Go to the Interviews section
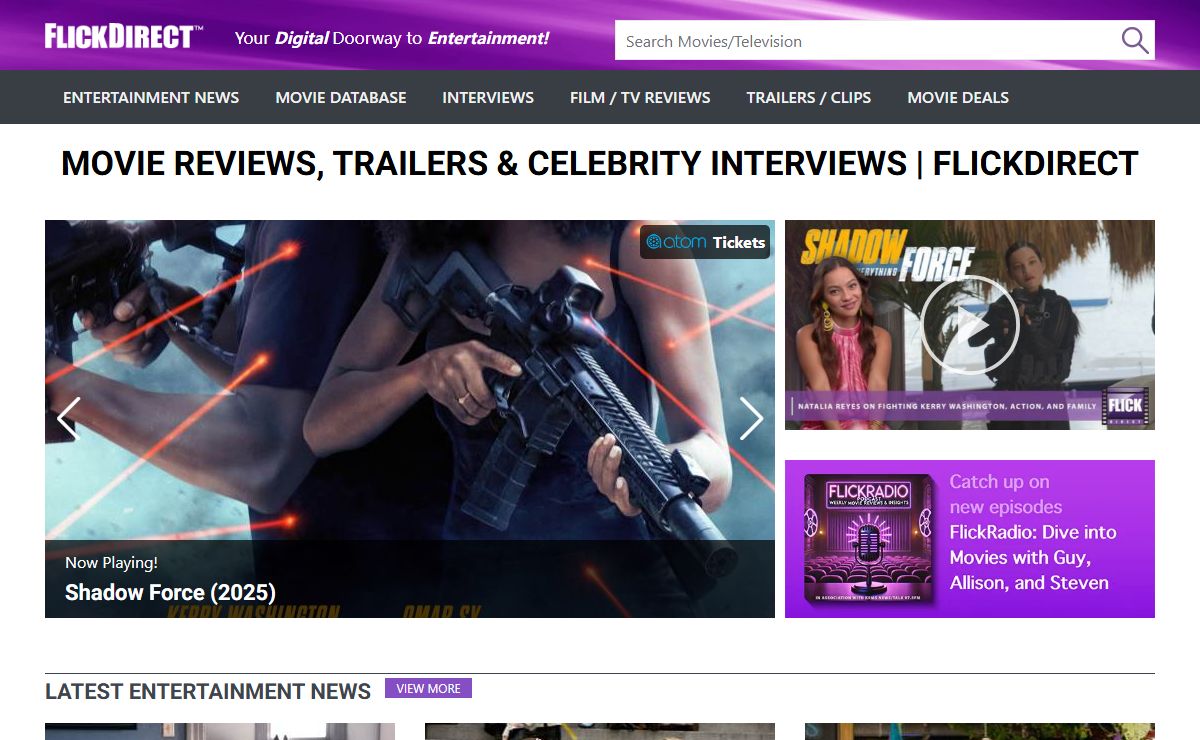The height and width of the screenshot is (740, 1200). coord(488,97)
